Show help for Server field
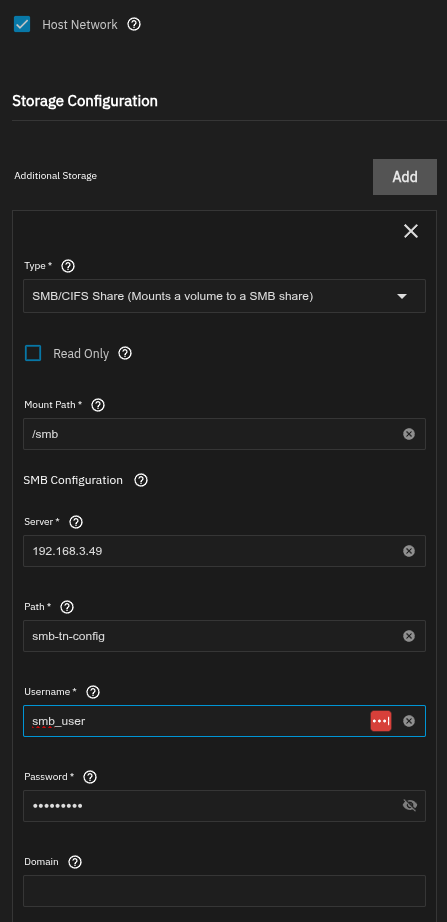 [76, 522]
